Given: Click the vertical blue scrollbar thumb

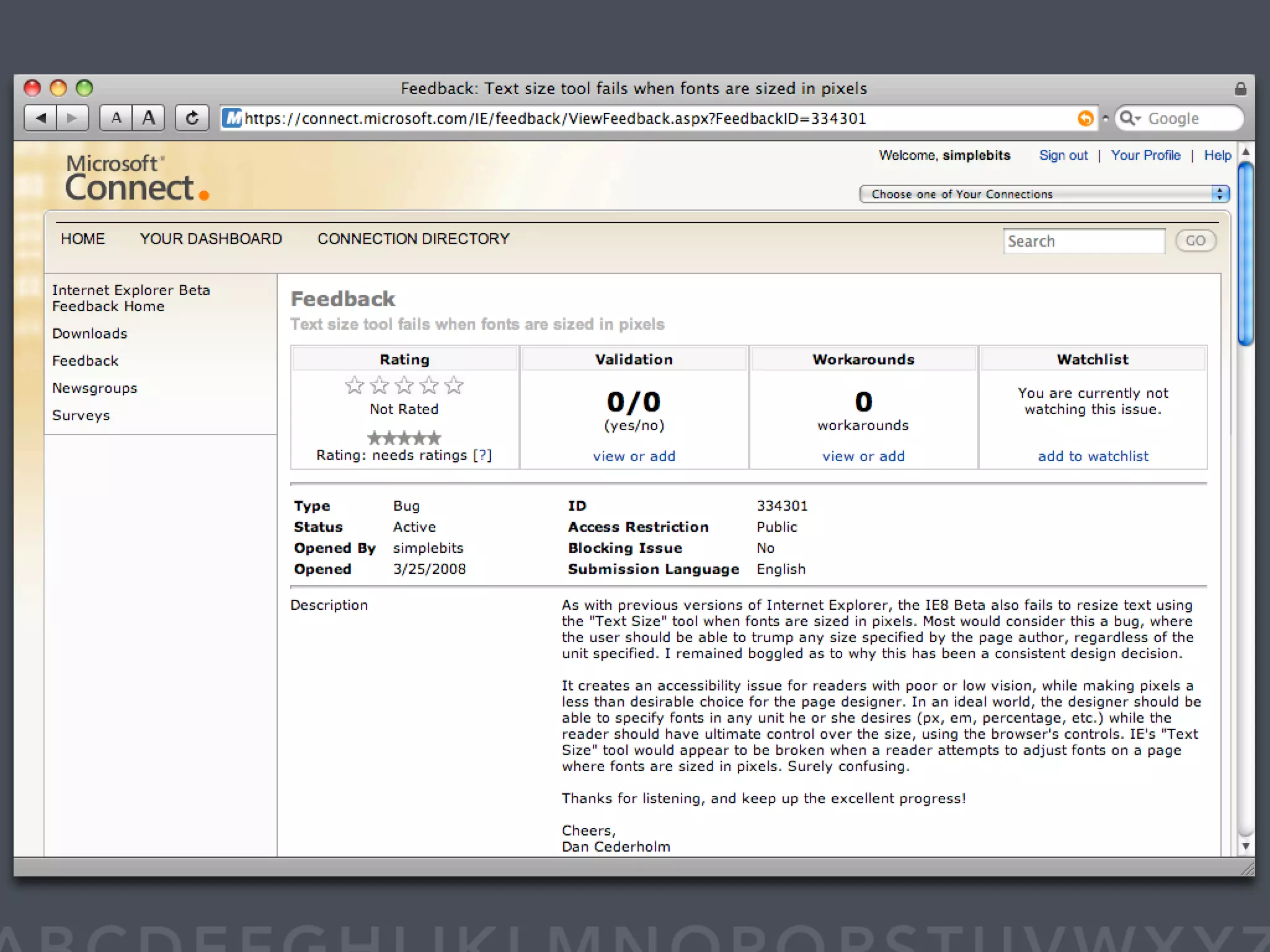Looking at the screenshot, I should (x=1245, y=254).
